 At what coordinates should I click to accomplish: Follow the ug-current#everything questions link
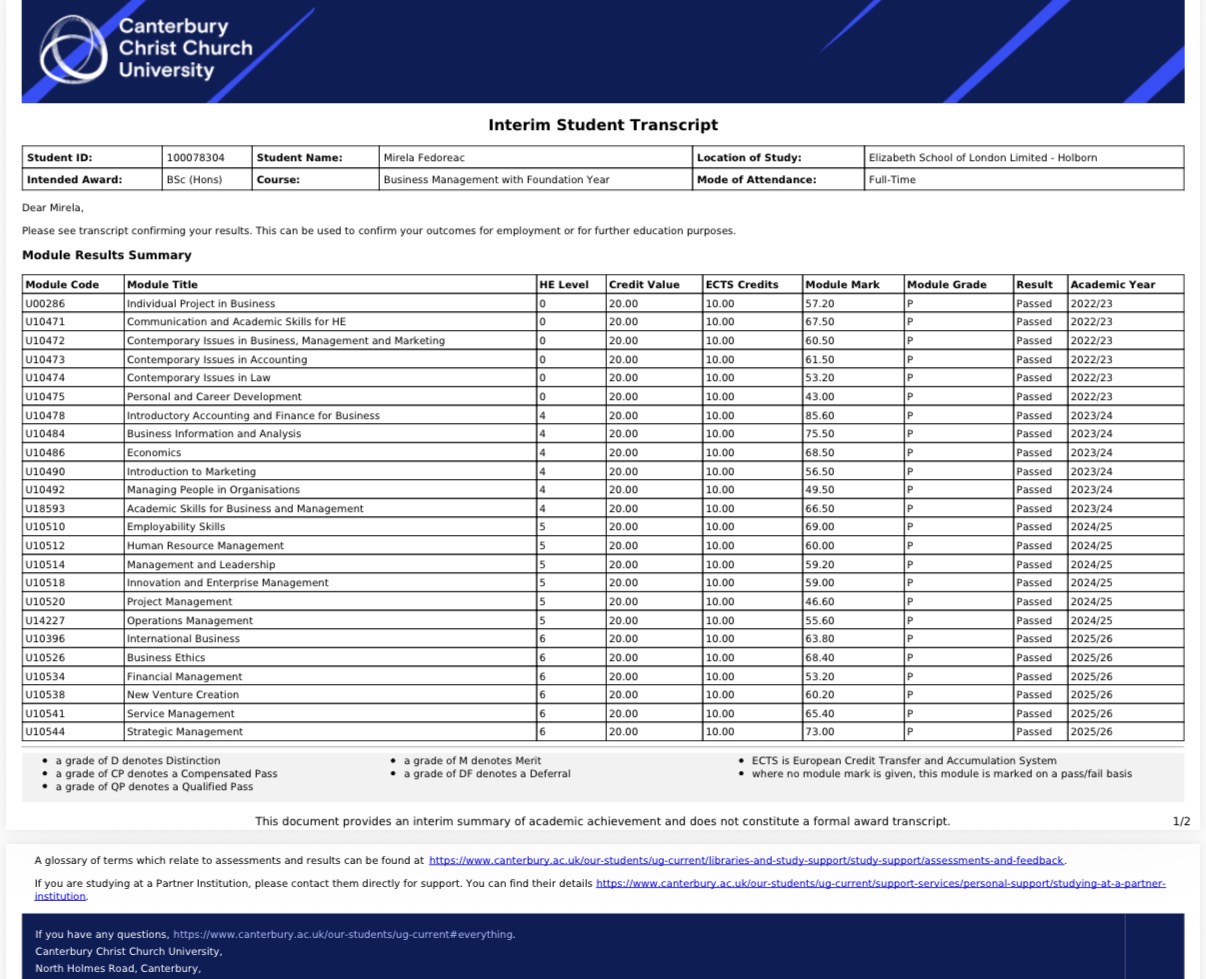(x=343, y=934)
